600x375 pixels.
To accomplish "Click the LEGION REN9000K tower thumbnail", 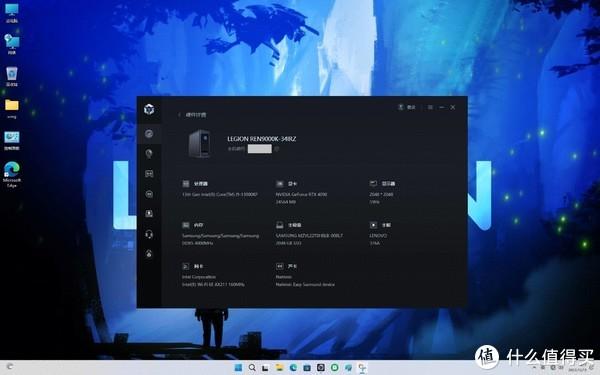I will click(199, 143).
